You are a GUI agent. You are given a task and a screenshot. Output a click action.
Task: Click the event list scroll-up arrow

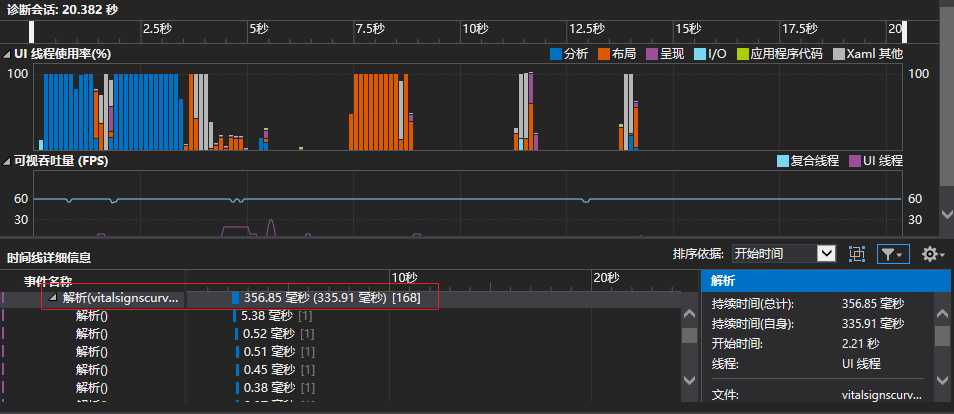[689, 314]
